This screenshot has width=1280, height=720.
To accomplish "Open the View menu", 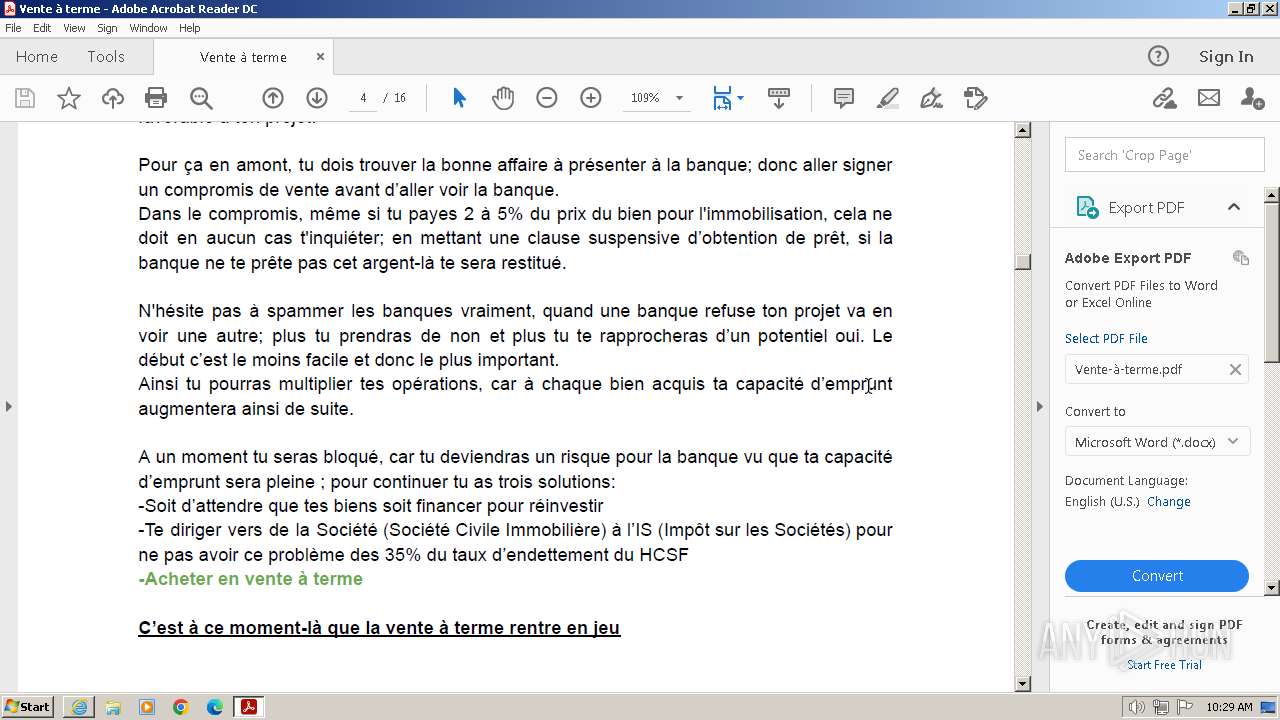I will click(74, 28).
